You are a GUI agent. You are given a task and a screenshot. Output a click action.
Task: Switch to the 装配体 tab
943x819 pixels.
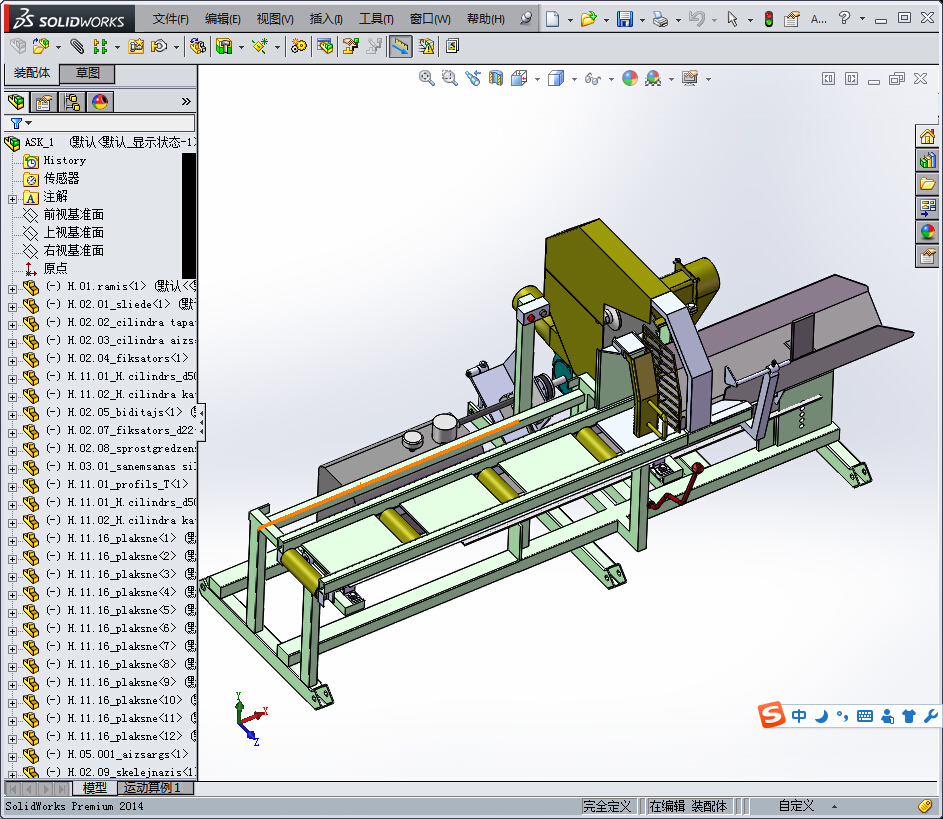point(32,73)
